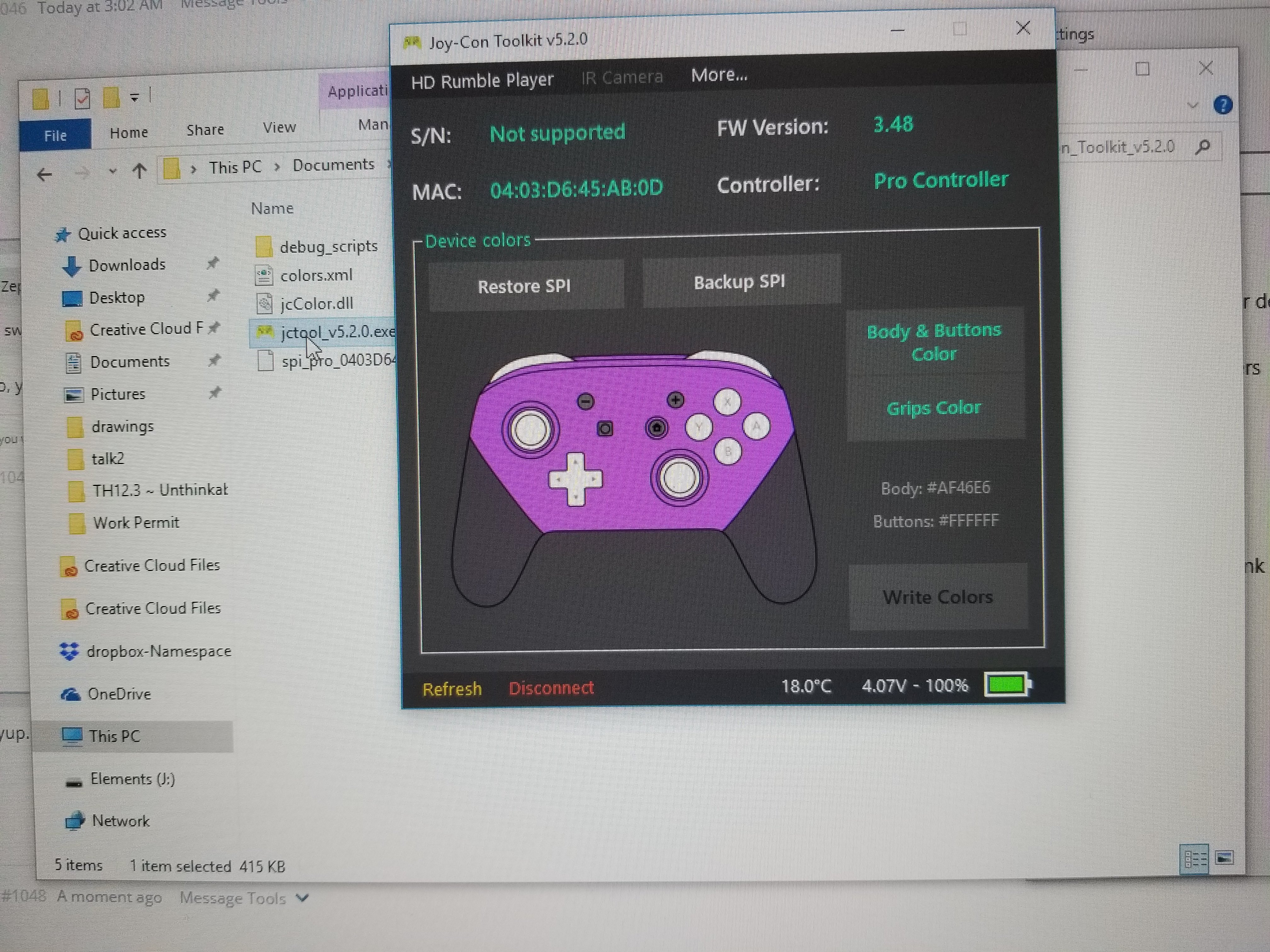Choose Body & Buttons Color
This screenshot has width=1270, height=952.
934,342
